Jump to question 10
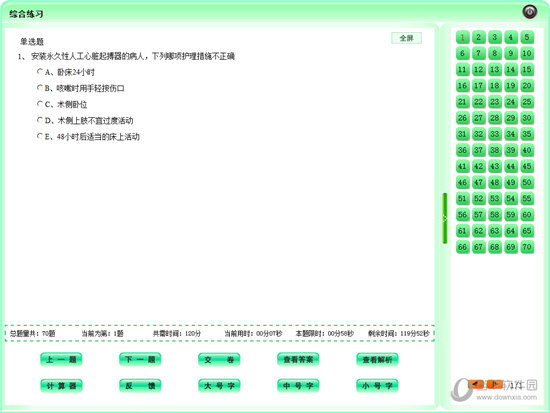The height and width of the screenshot is (413, 550). point(527,53)
